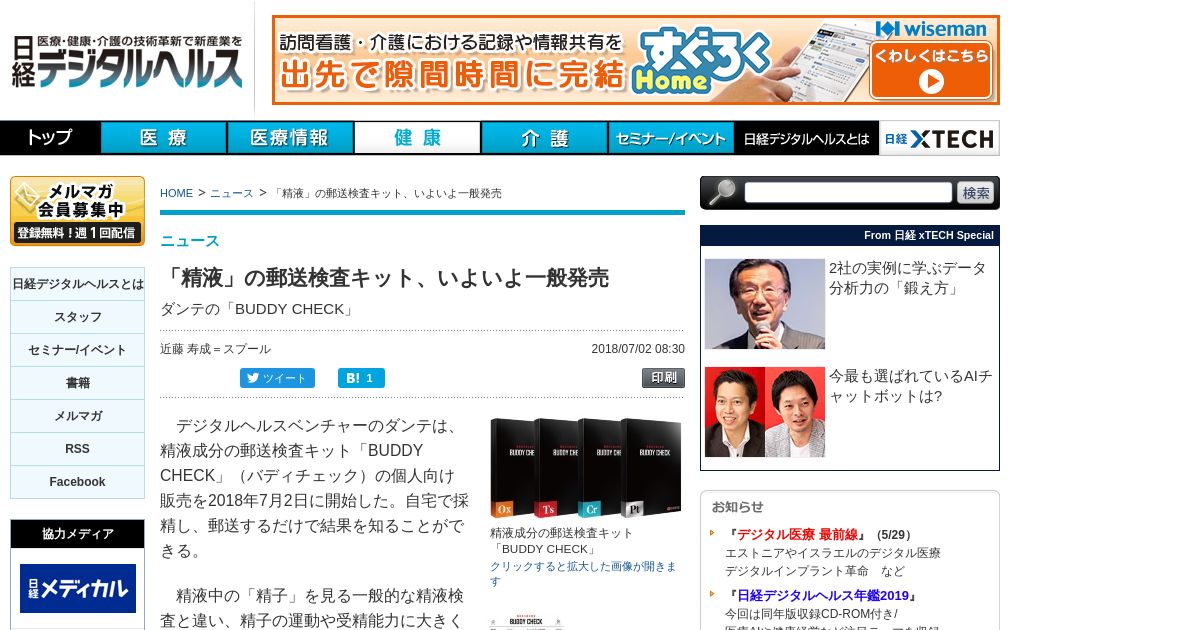
Task: Click the ニュース breadcrumb link
Action: [x=232, y=193]
